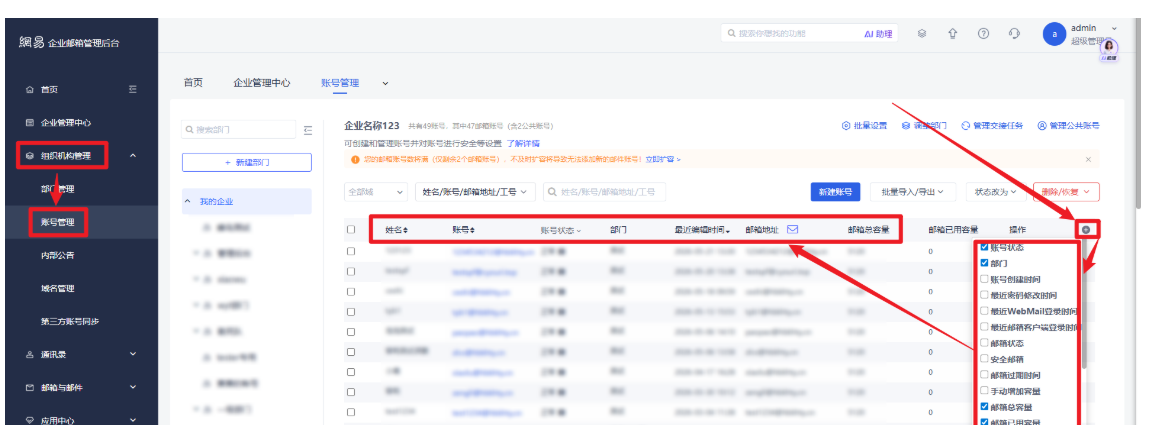Click the 管理交接任务 handover tasks button
Image resolution: width=1149 pixels, height=444 pixels.
point(992,126)
